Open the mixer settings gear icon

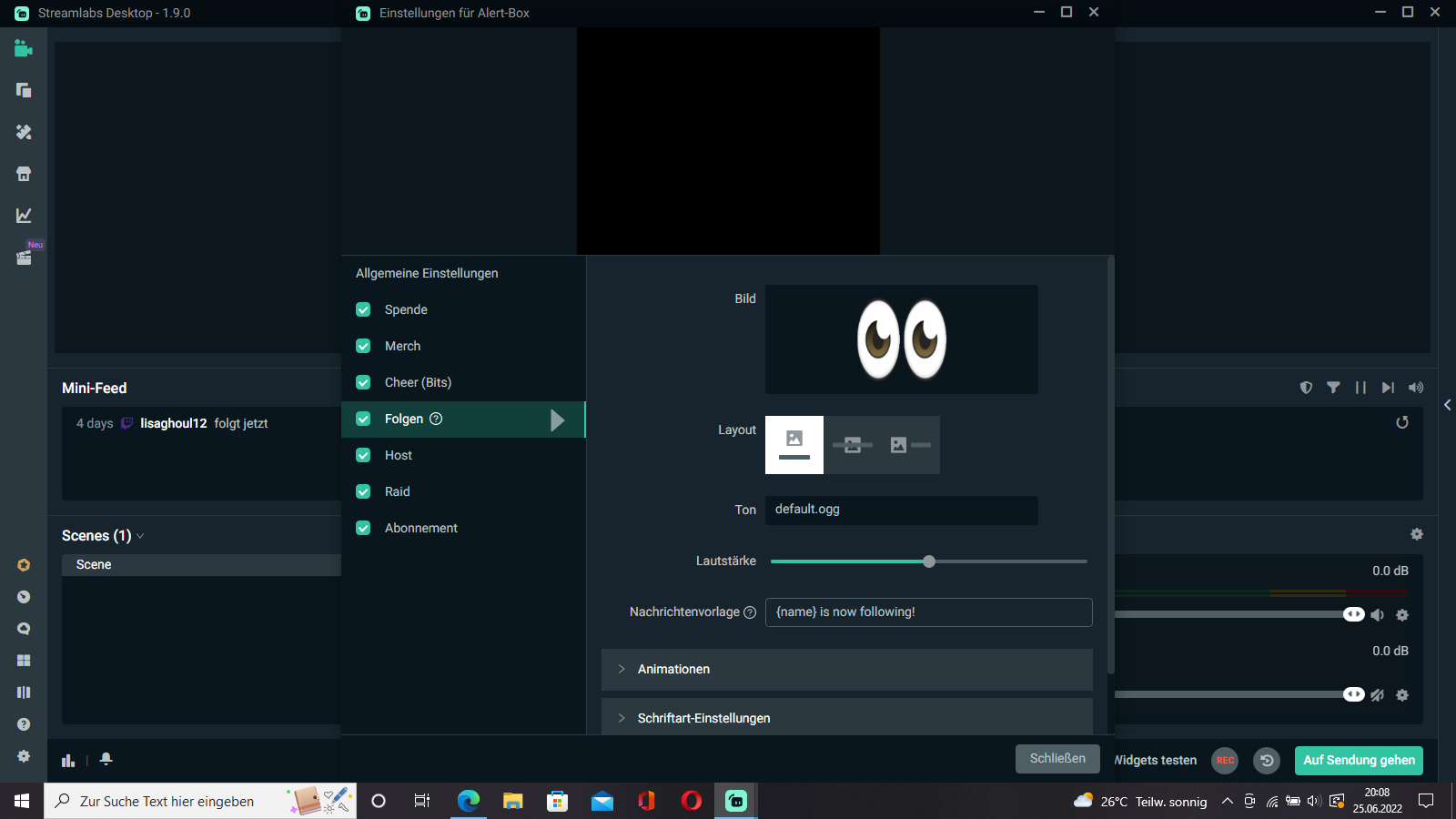(1417, 534)
